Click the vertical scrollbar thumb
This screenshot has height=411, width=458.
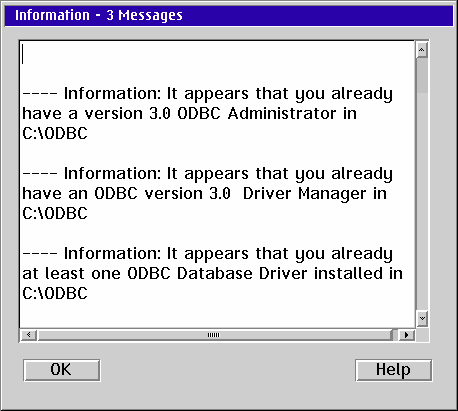[422, 75]
